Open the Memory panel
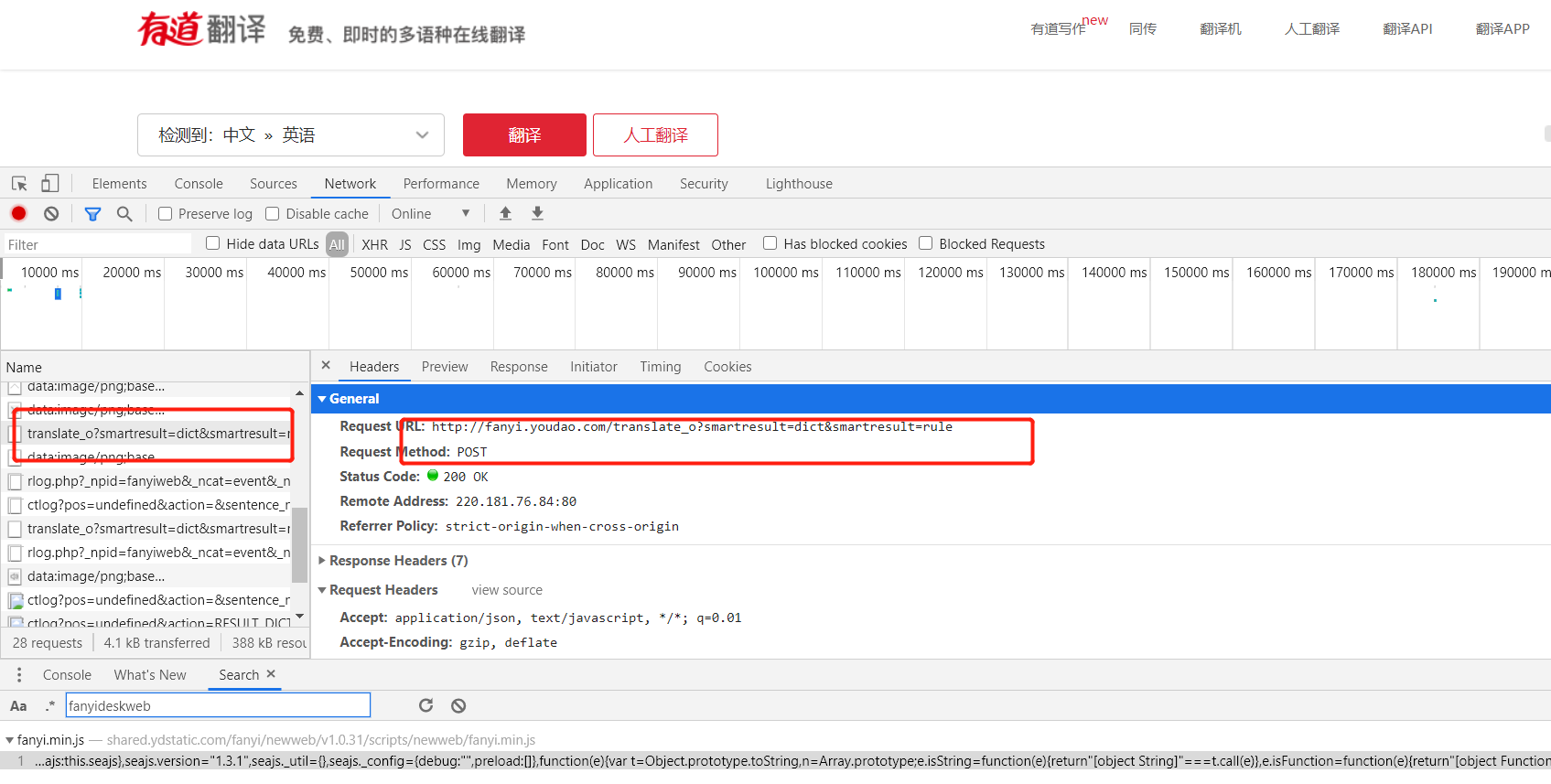 pyautogui.click(x=532, y=183)
